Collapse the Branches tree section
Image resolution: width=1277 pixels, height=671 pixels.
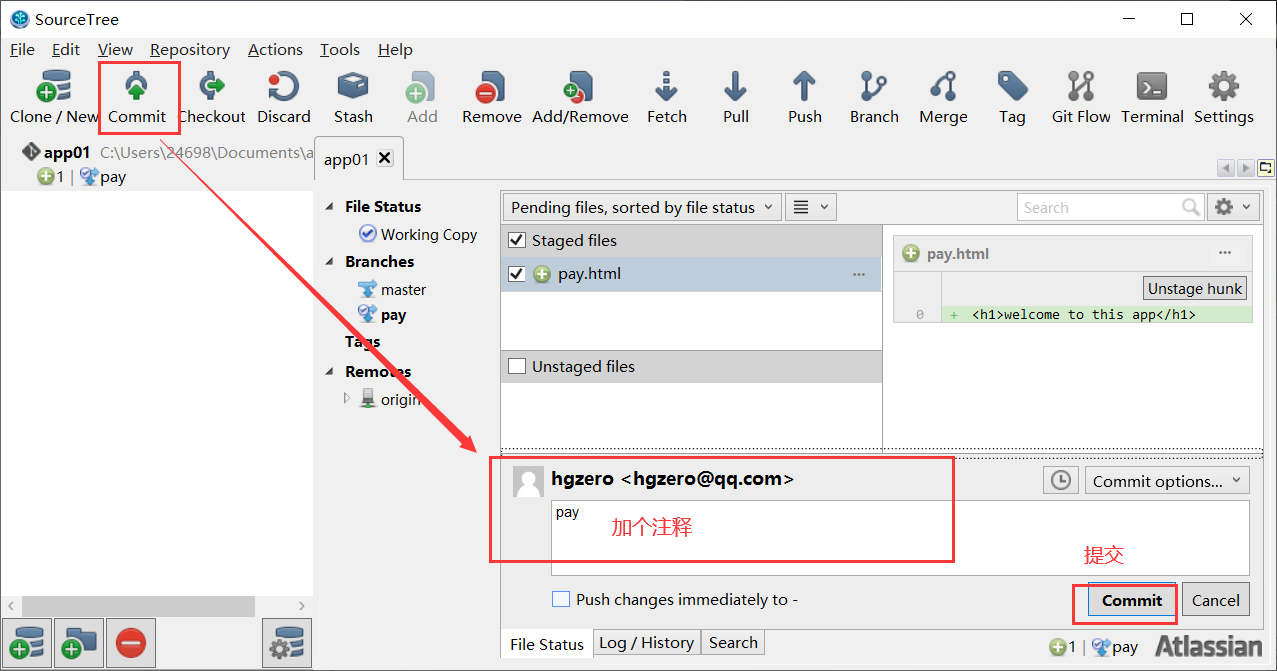pos(331,261)
